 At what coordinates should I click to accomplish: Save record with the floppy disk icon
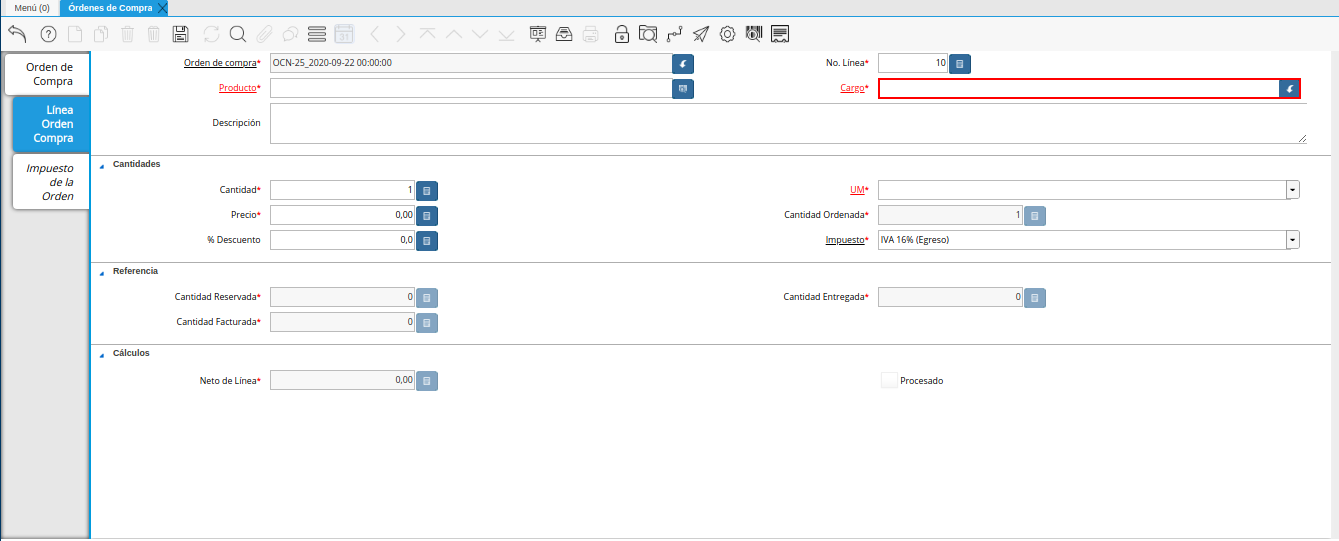[x=180, y=34]
